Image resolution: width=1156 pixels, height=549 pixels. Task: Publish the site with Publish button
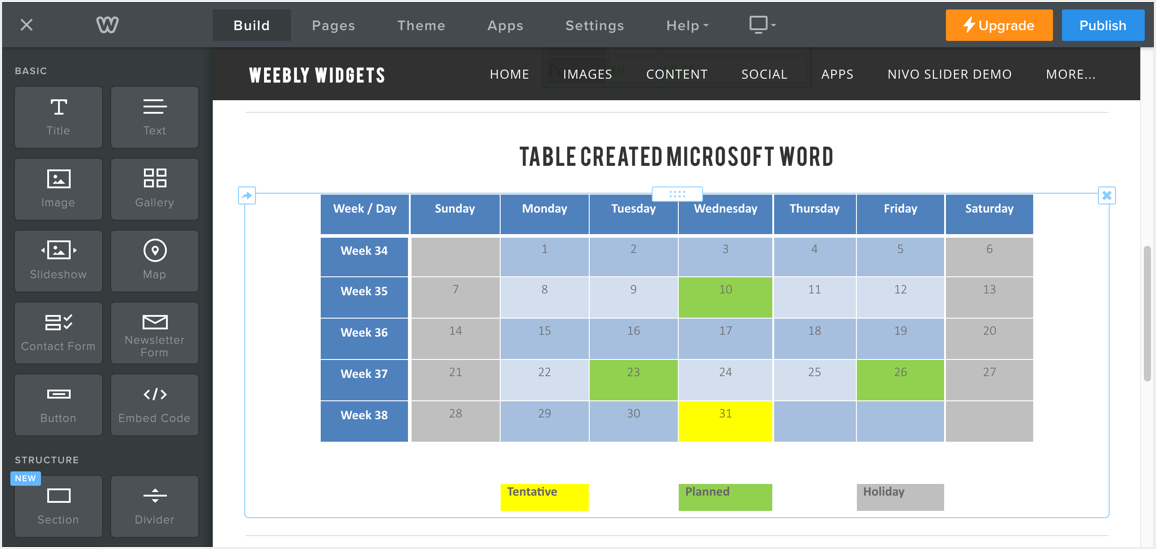1102,26
